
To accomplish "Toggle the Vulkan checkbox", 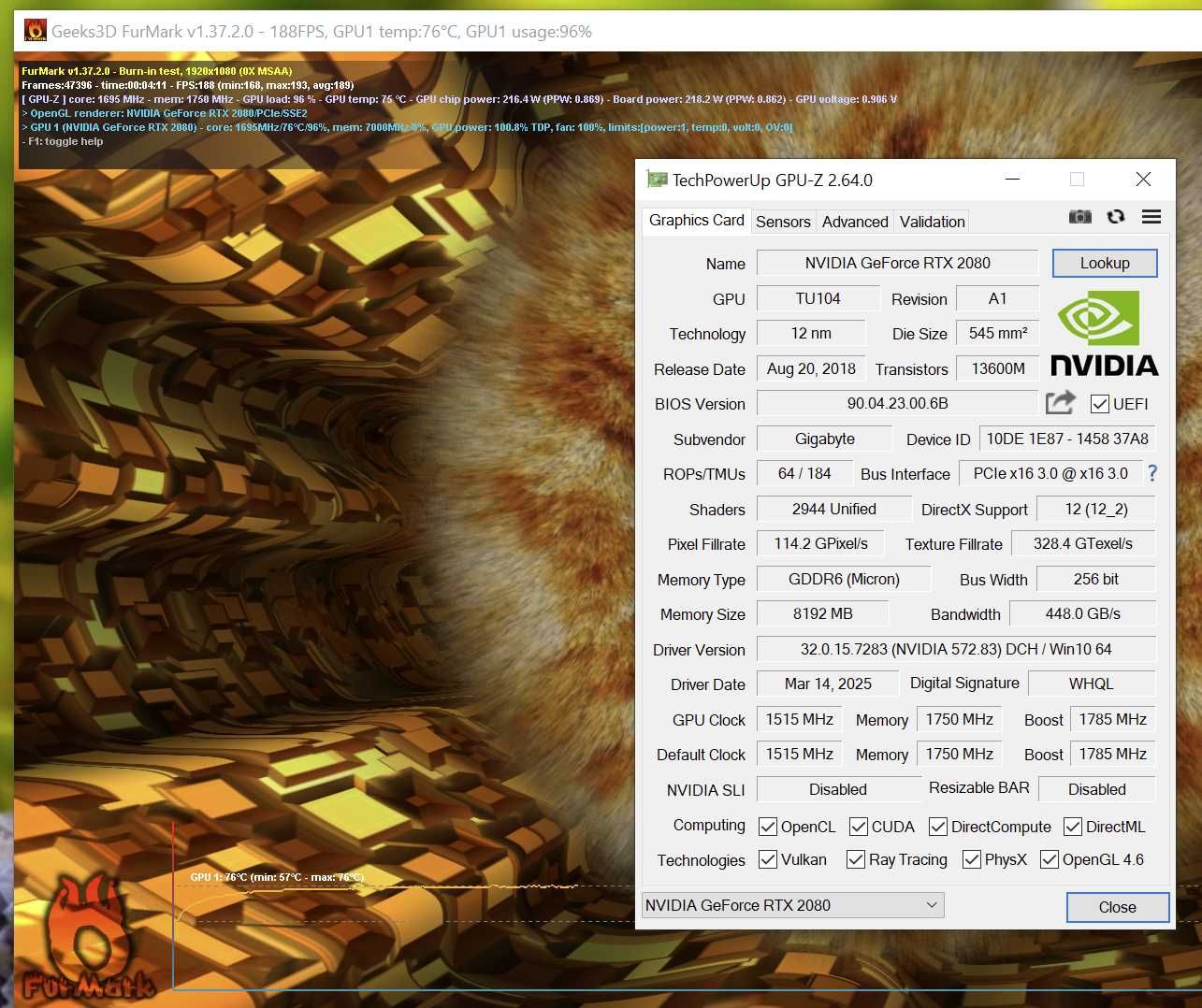I will tap(768, 859).
